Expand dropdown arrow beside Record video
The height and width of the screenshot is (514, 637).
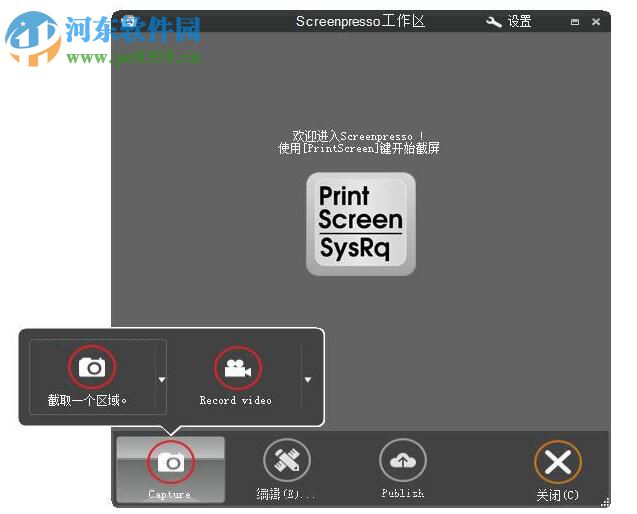pyautogui.click(x=308, y=379)
